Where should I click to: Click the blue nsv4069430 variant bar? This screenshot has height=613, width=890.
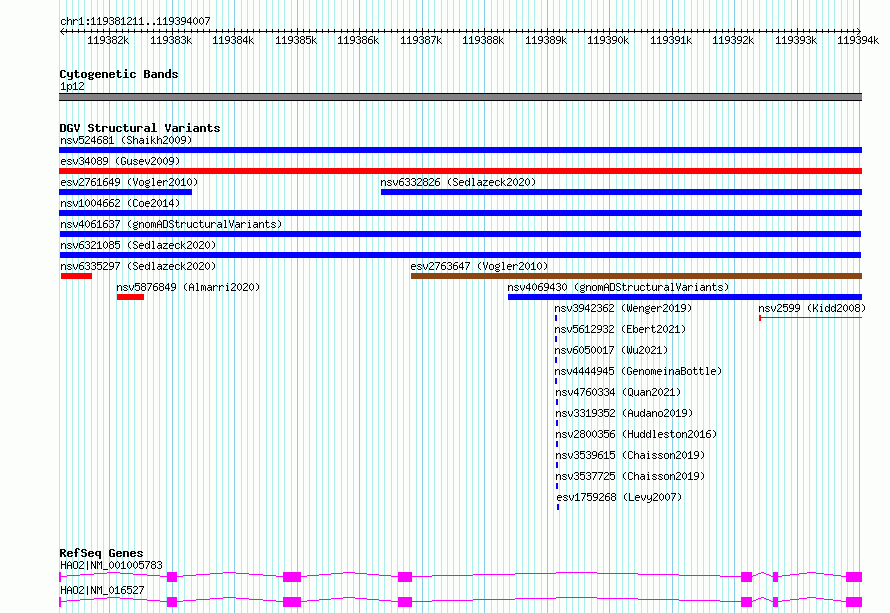pos(685,297)
